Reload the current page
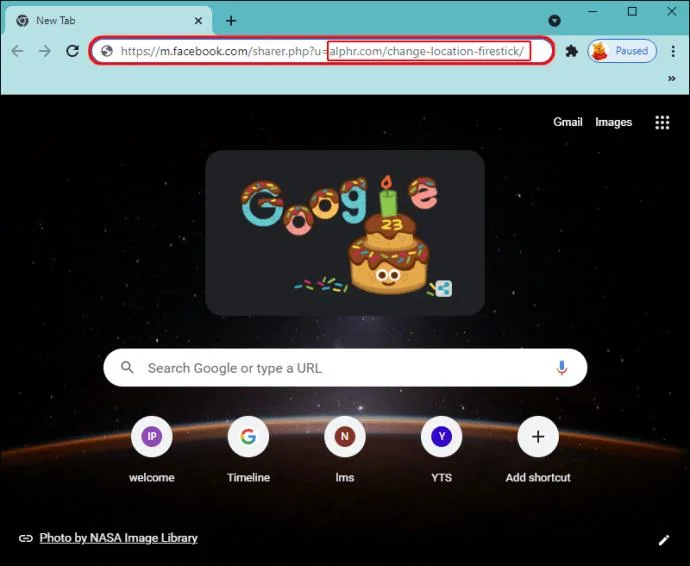Viewport: 690px width, 566px height. pyautogui.click(x=72, y=51)
